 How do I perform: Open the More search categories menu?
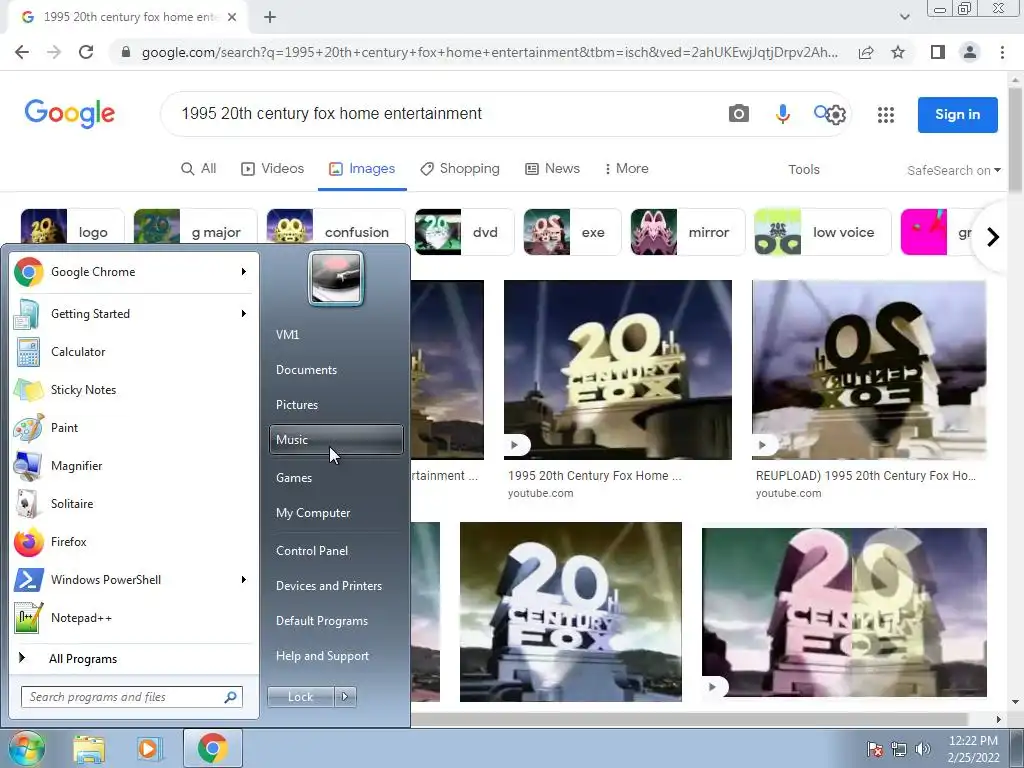click(626, 168)
